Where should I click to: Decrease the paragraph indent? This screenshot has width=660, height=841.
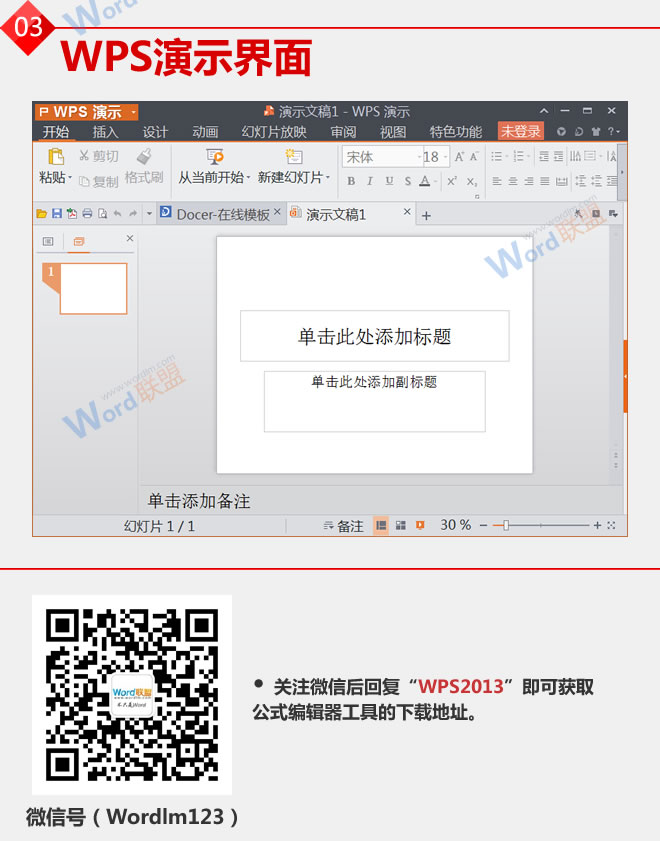543,157
